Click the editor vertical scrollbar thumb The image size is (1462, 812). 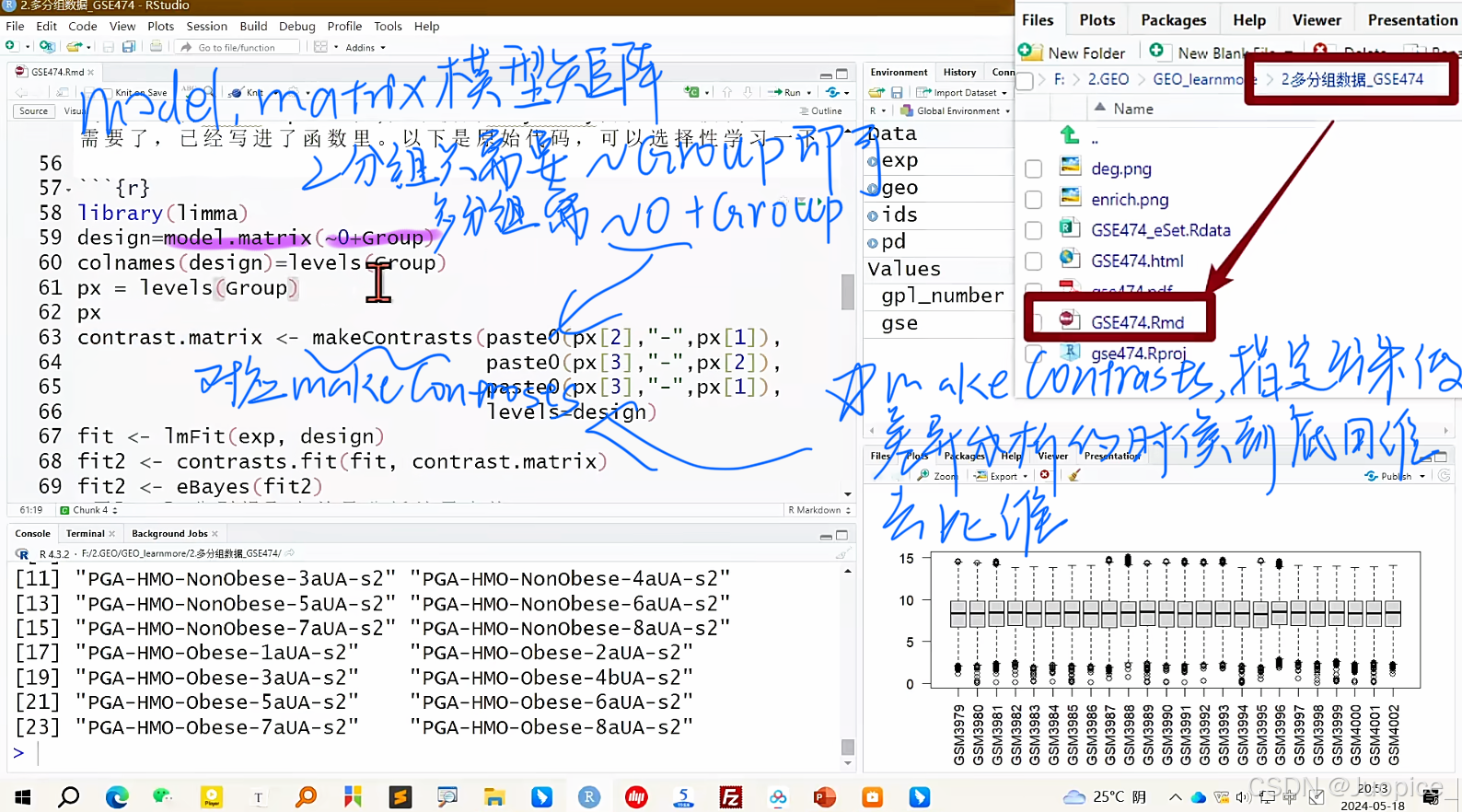click(848, 293)
